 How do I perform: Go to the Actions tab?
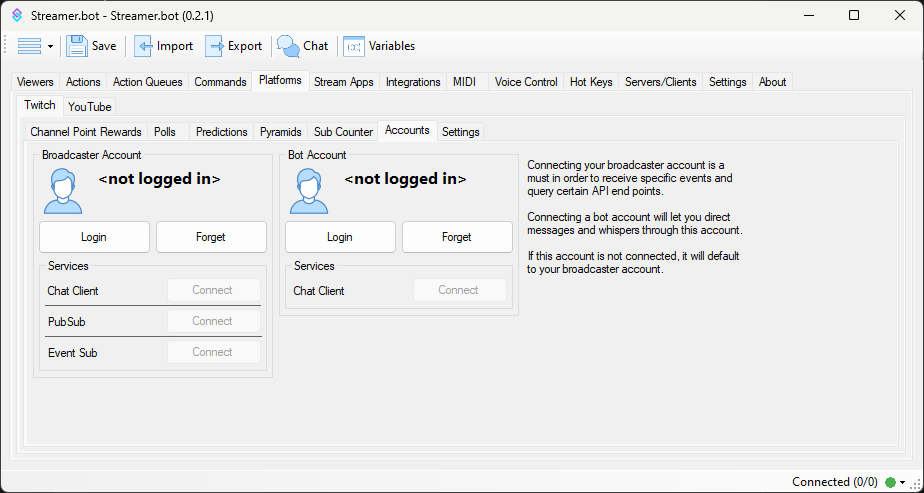(x=83, y=82)
